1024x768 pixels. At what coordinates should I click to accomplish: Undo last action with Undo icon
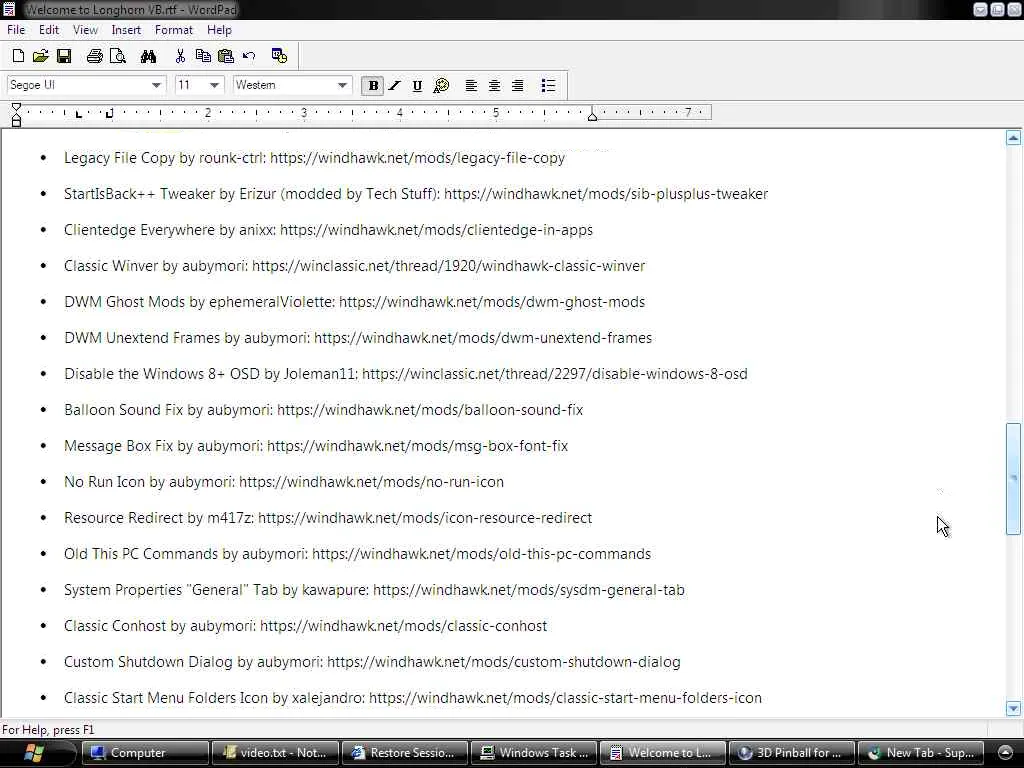249,56
